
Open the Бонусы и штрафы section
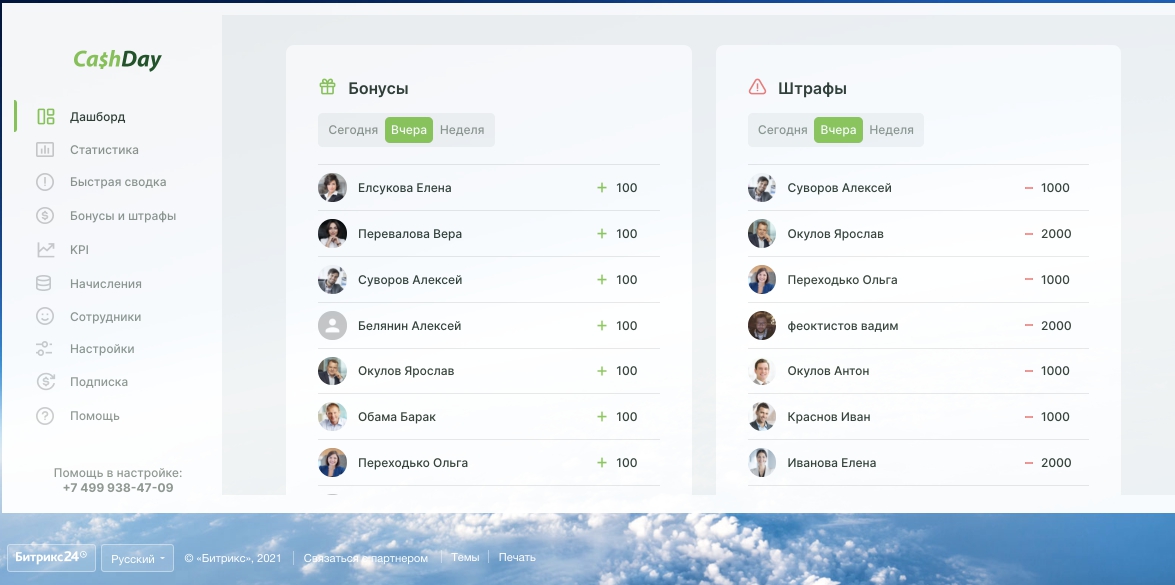[123, 216]
